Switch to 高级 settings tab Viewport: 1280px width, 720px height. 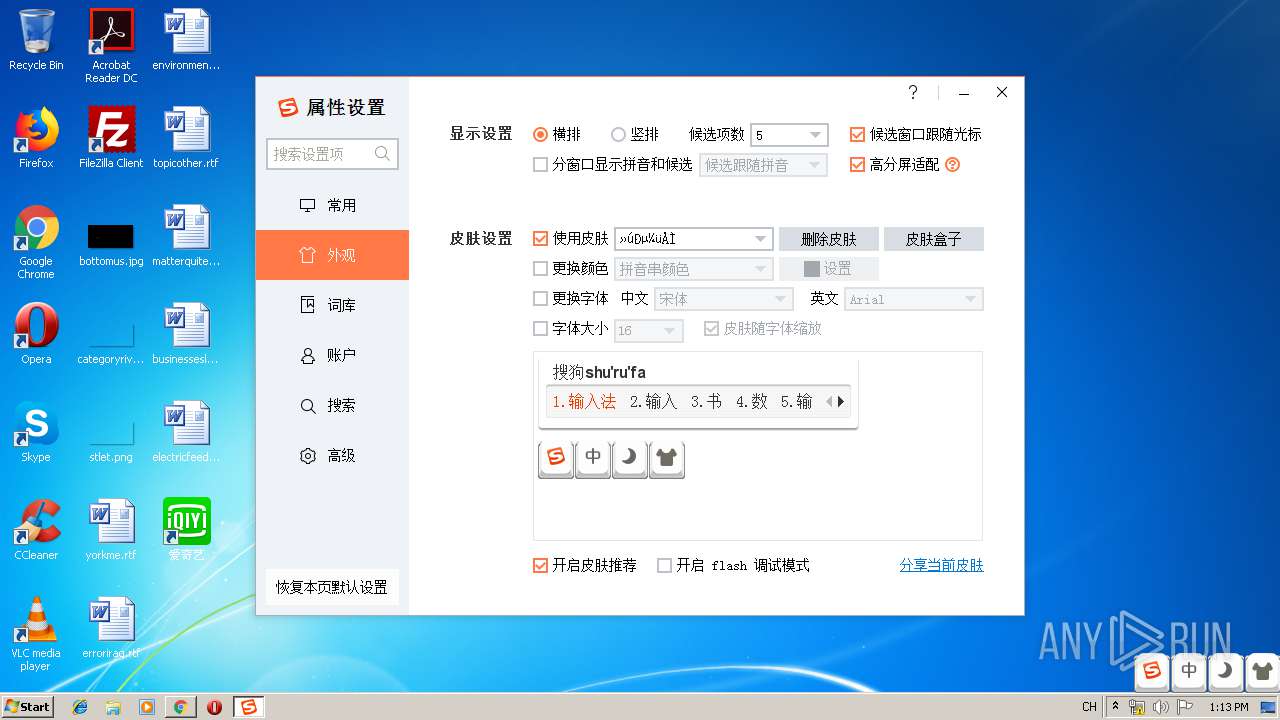pyautogui.click(x=332, y=455)
